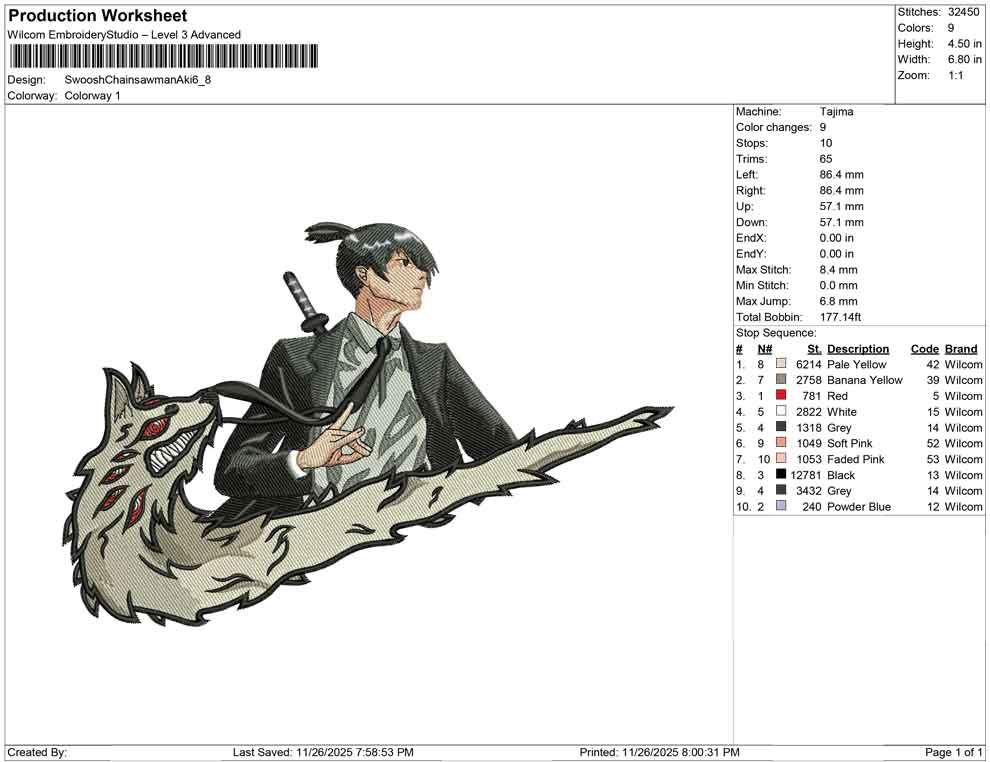Click the Code column header
The image size is (990, 762).
point(925,348)
